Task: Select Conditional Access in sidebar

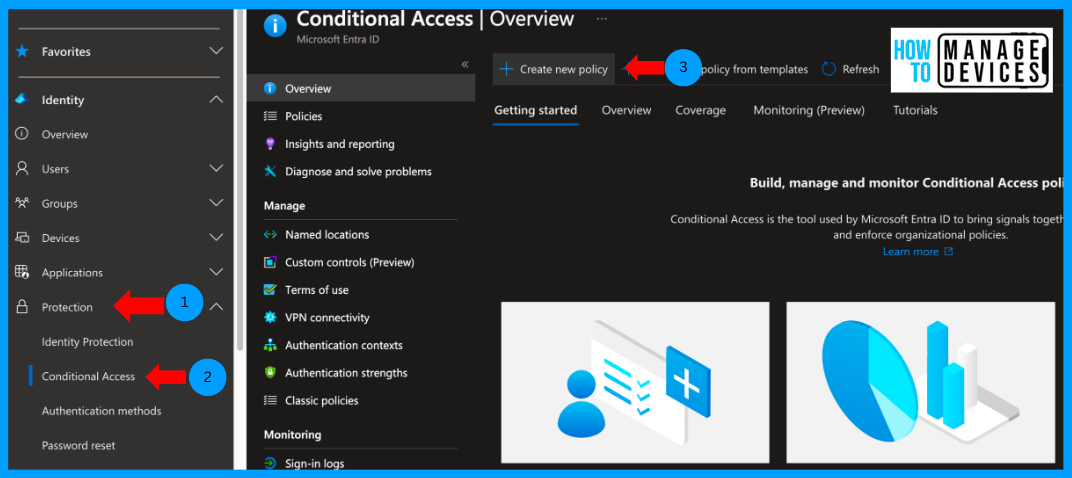Action: point(88,376)
